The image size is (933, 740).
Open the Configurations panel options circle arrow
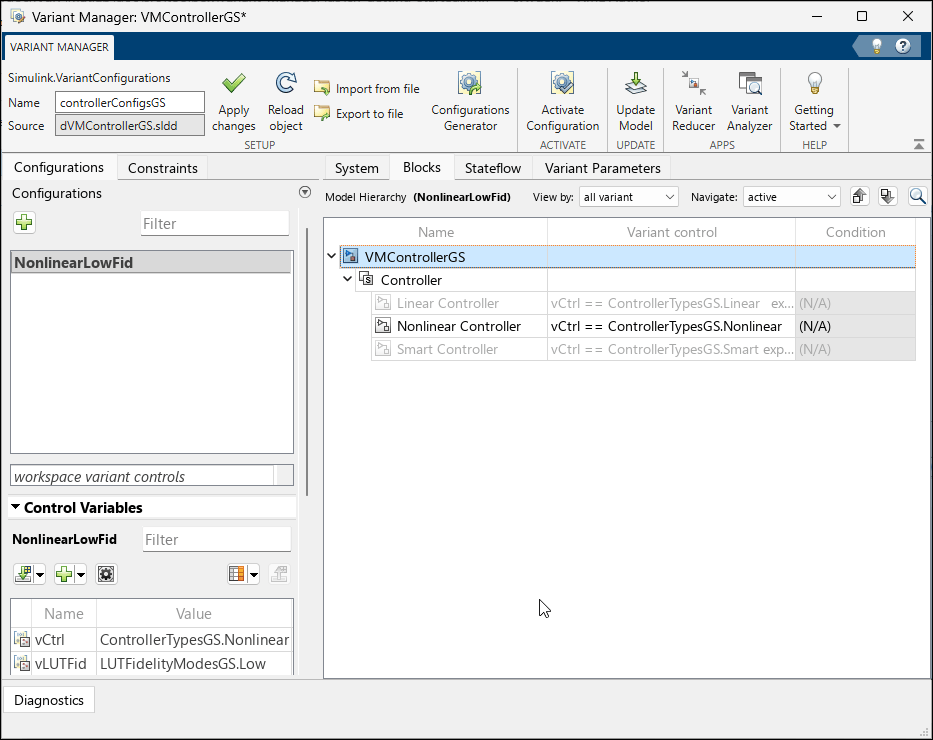coord(305,192)
